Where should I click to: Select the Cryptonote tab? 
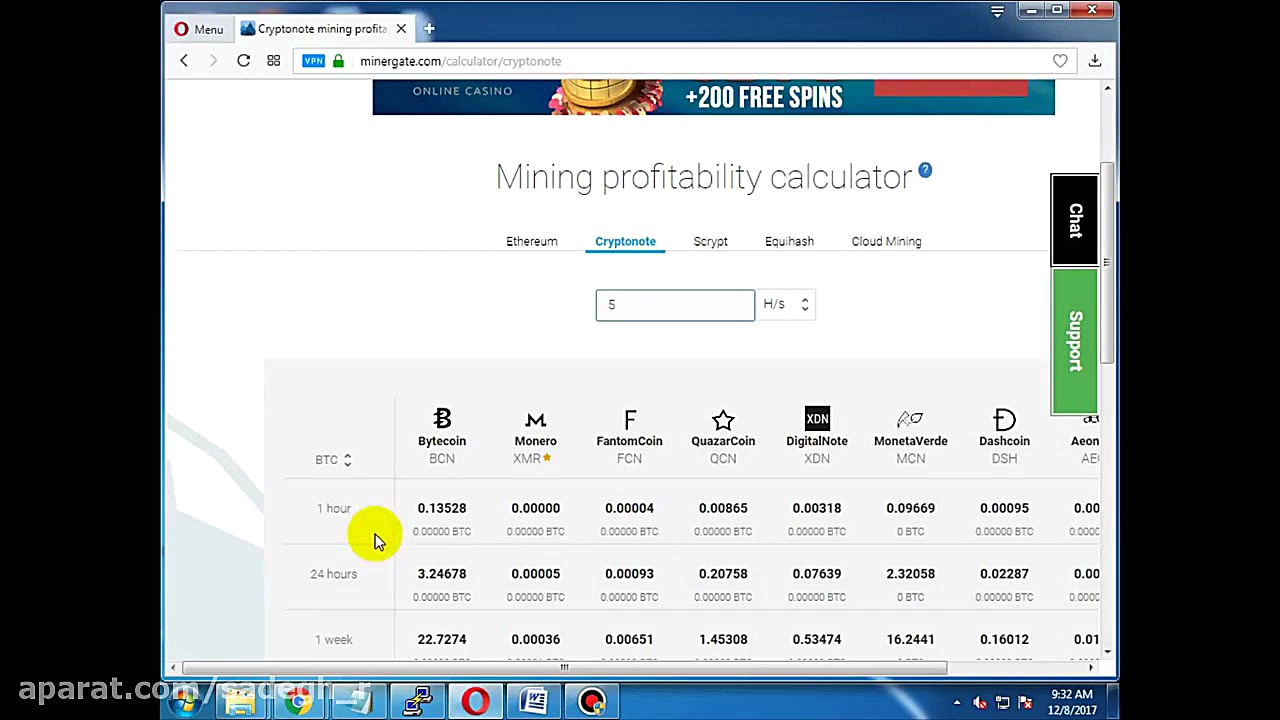(625, 241)
